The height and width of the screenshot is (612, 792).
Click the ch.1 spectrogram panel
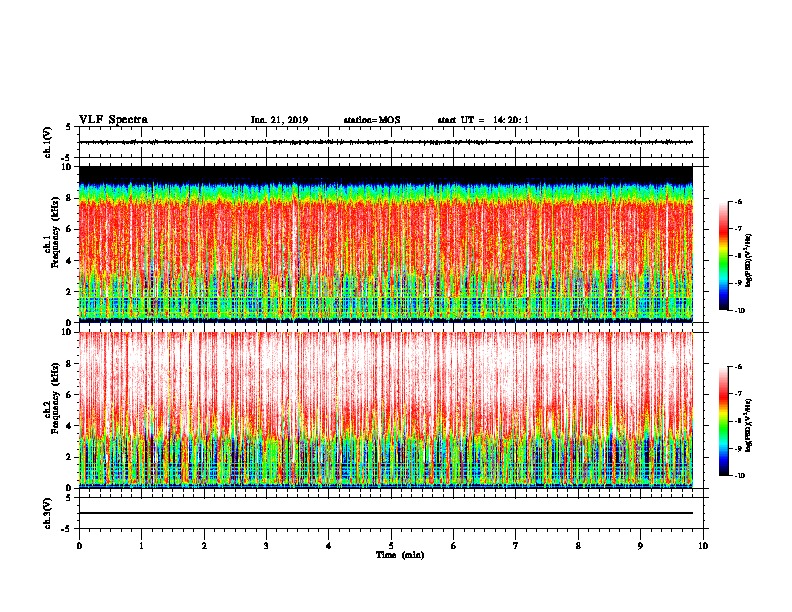(386, 244)
